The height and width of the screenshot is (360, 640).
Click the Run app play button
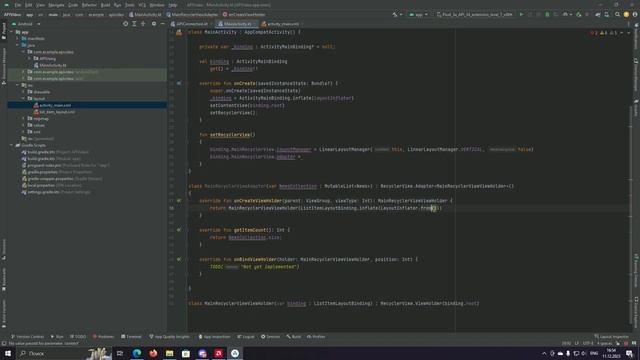coord(521,14)
